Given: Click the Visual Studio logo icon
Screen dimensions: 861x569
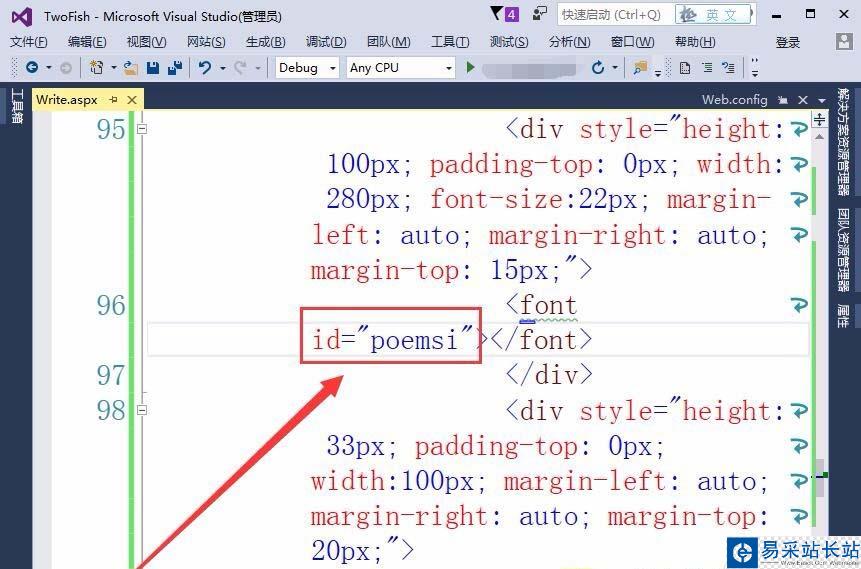Looking at the screenshot, I should coord(22,16).
